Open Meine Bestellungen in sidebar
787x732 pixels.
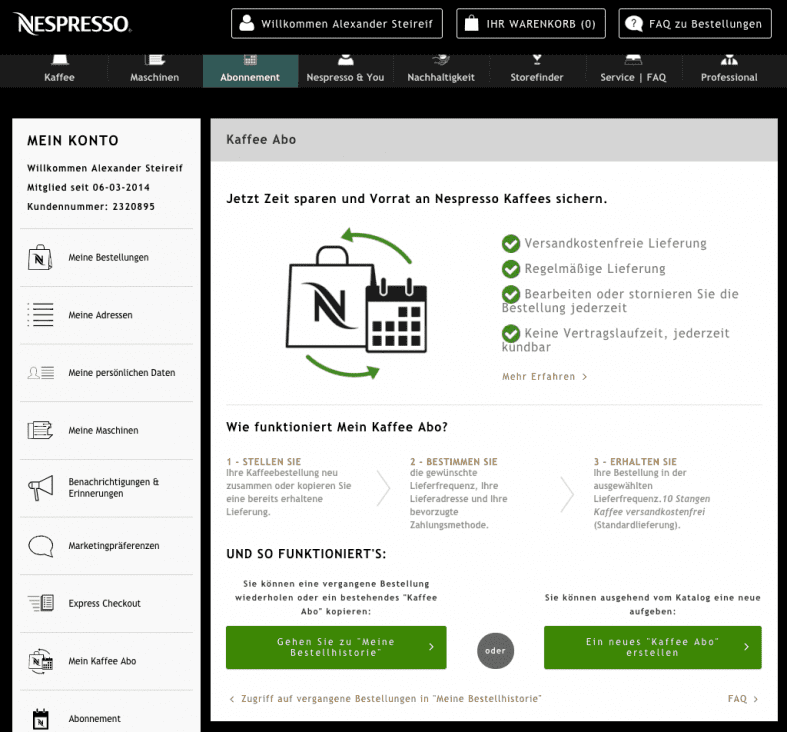coord(106,258)
